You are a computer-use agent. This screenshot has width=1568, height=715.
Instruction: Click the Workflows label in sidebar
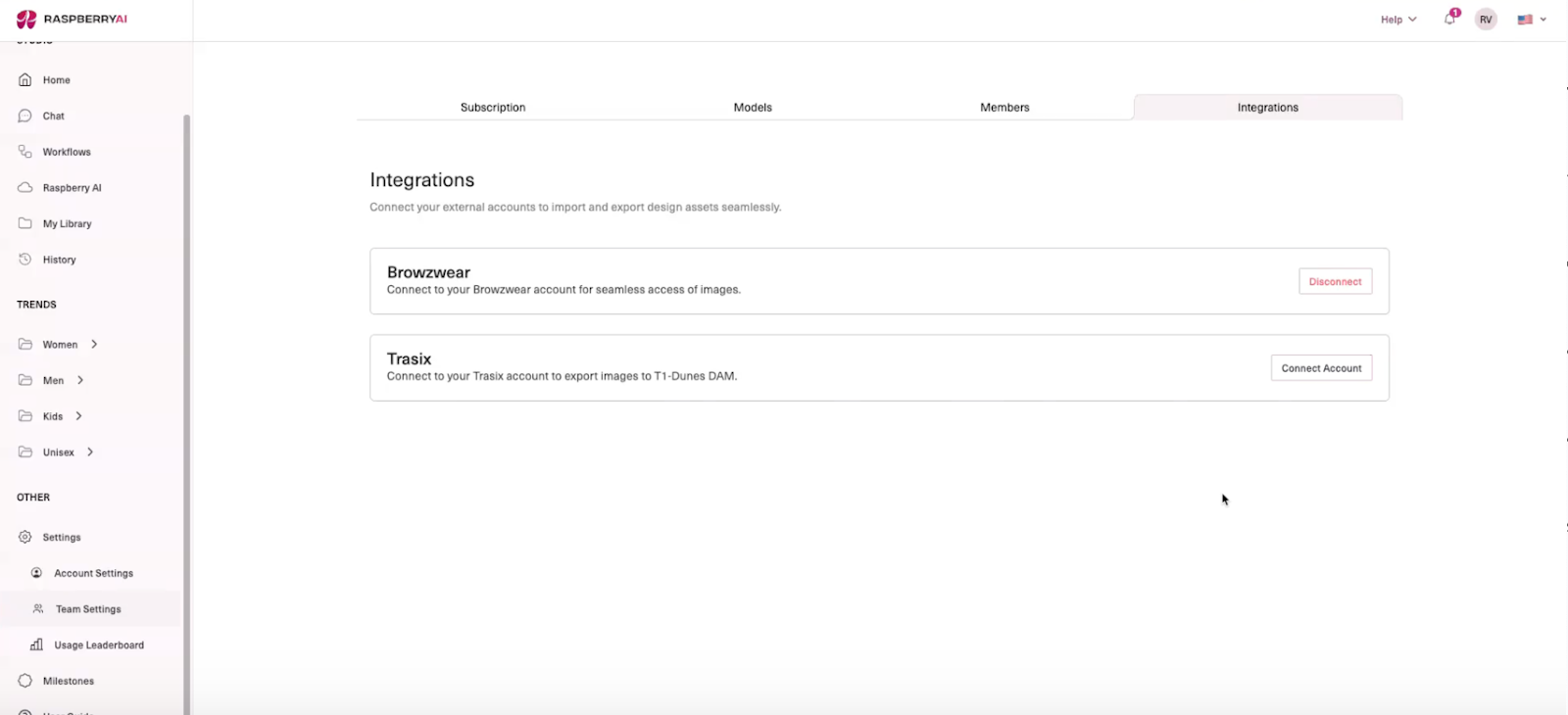point(67,152)
